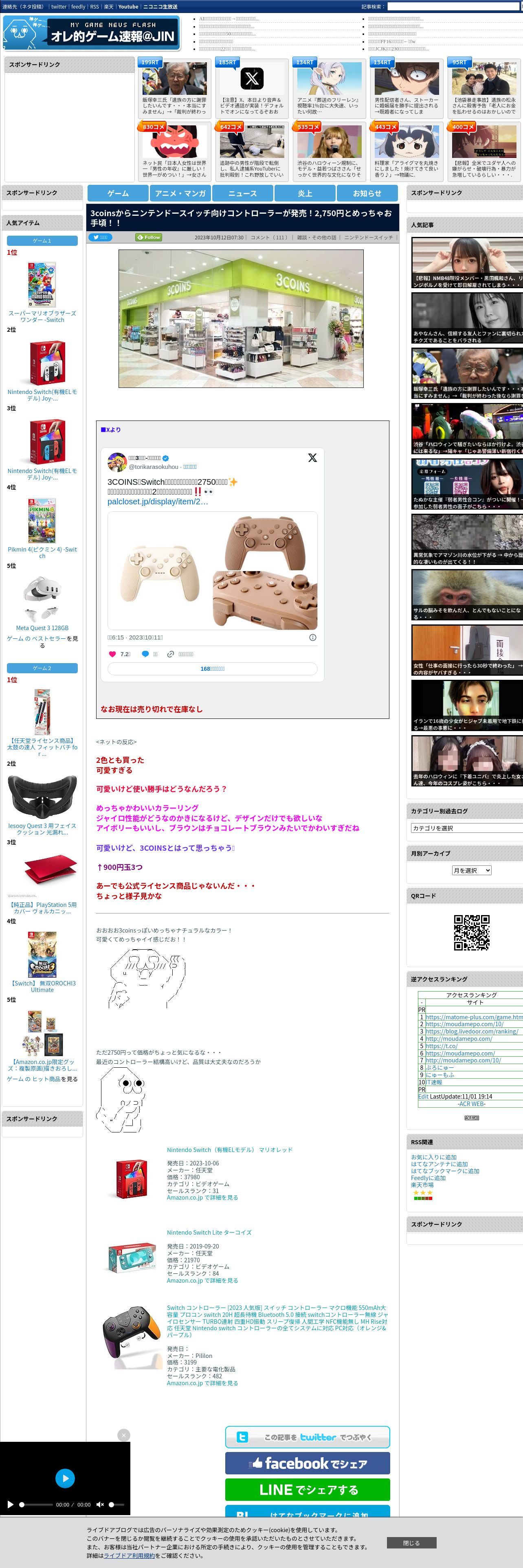Open the 月を選択 monthly archive dropdown
The height and width of the screenshot is (1568, 523).
[x=471, y=870]
